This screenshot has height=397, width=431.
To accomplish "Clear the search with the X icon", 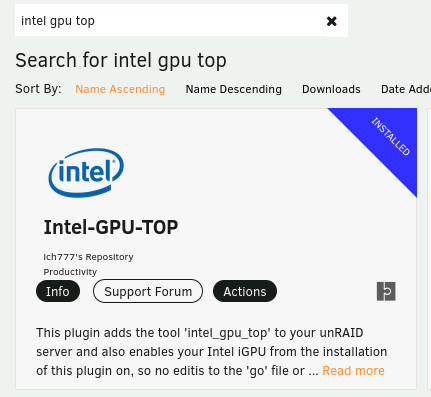I will (331, 21).
